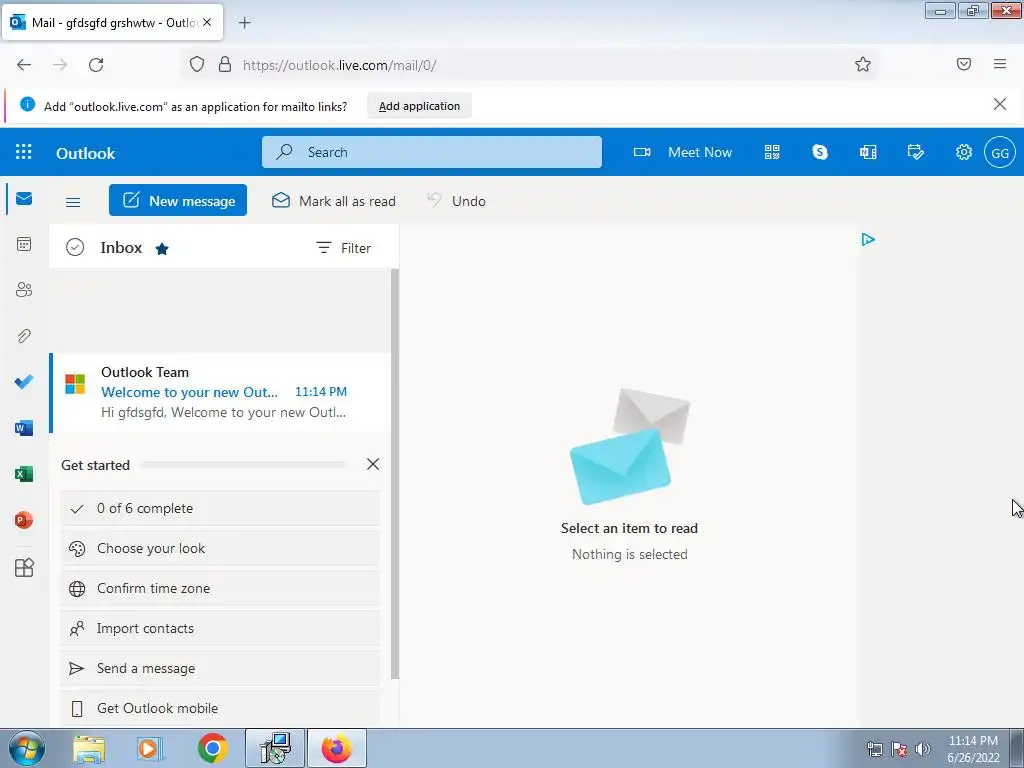Image resolution: width=1024 pixels, height=768 pixels.
Task: Click the volume icon in system tray
Action: pyautogui.click(x=923, y=749)
